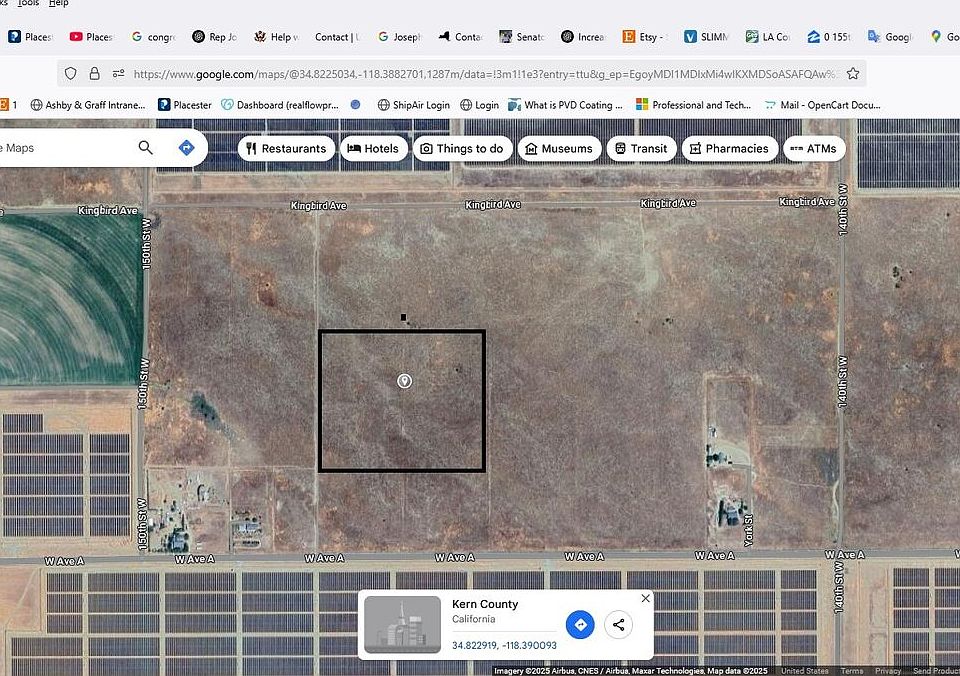Open the Help menu
This screenshot has width=960, height=676.
click(x=58, y=3)
